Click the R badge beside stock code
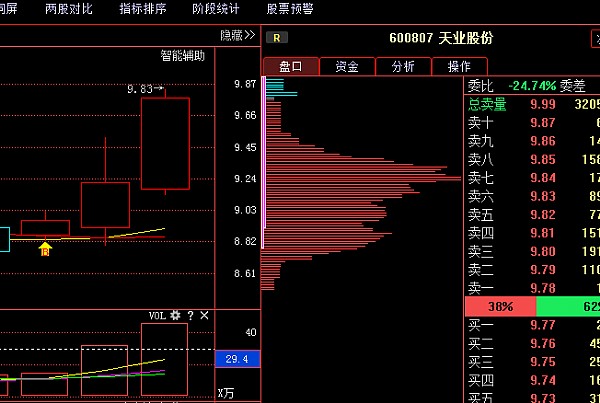The image size is (600, 403). [x=277, y=38]
